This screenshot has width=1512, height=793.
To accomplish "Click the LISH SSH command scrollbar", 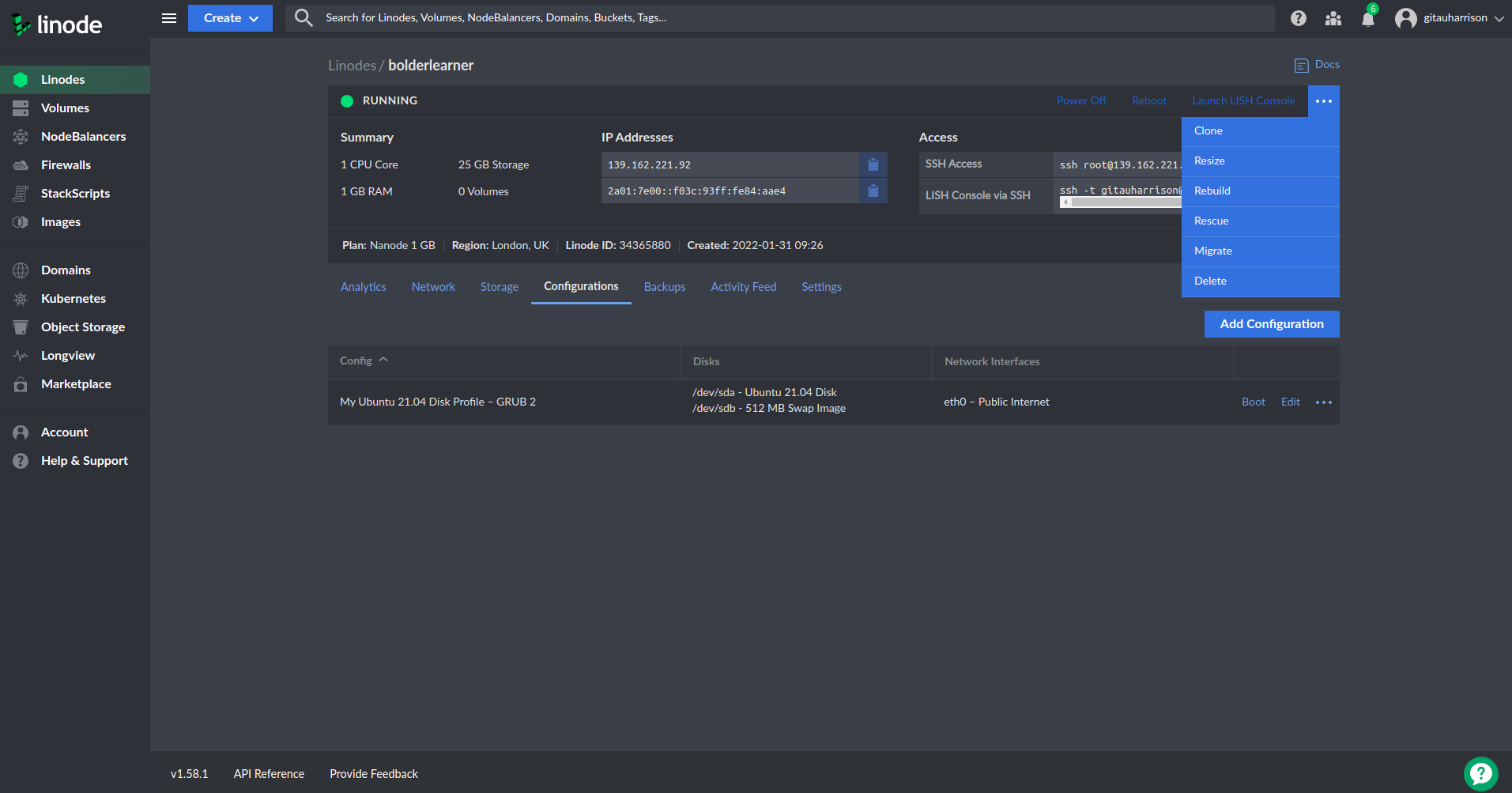I will [x=1121, y=202].
